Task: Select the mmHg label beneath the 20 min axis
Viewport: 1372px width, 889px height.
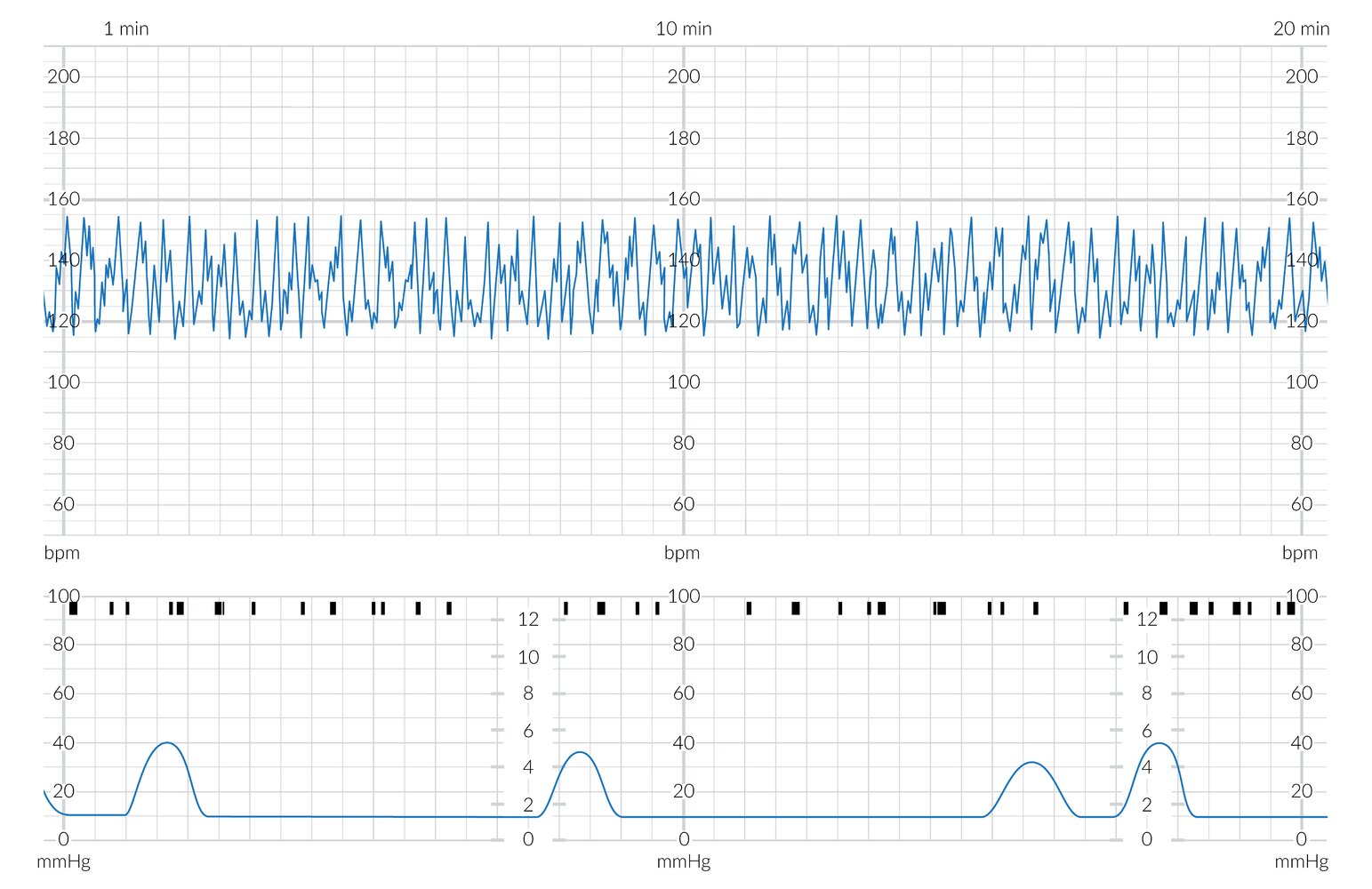Action: pos(1302,861)
